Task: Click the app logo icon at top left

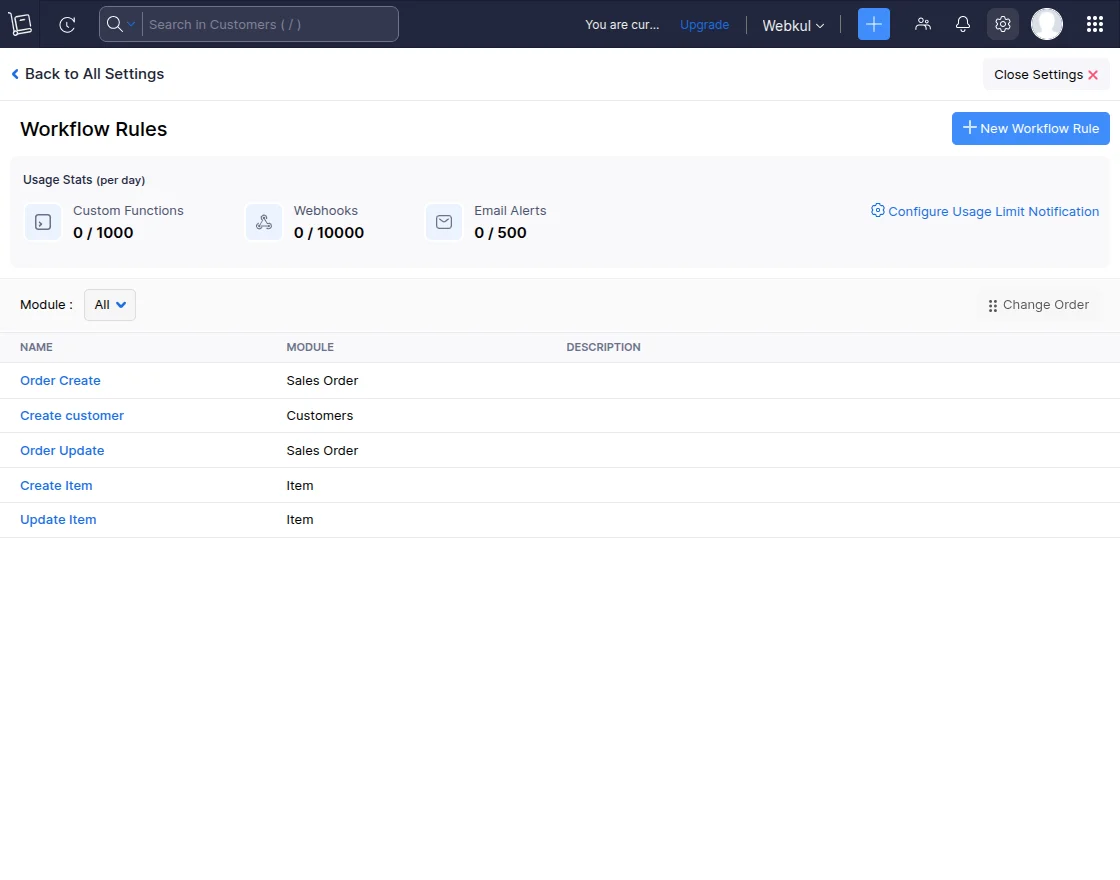Action: pyautogui.click(x=21, y=23)
